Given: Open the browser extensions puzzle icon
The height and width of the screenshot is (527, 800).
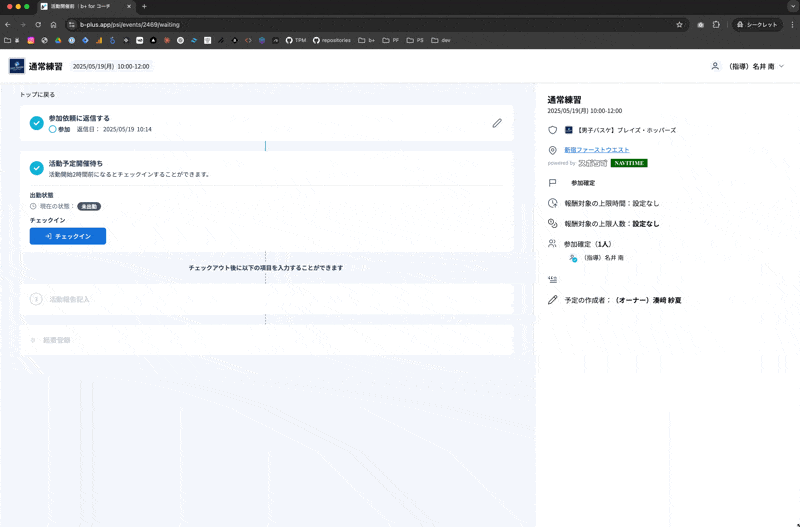Looking at the screenshot, I should tap(716, 24).
